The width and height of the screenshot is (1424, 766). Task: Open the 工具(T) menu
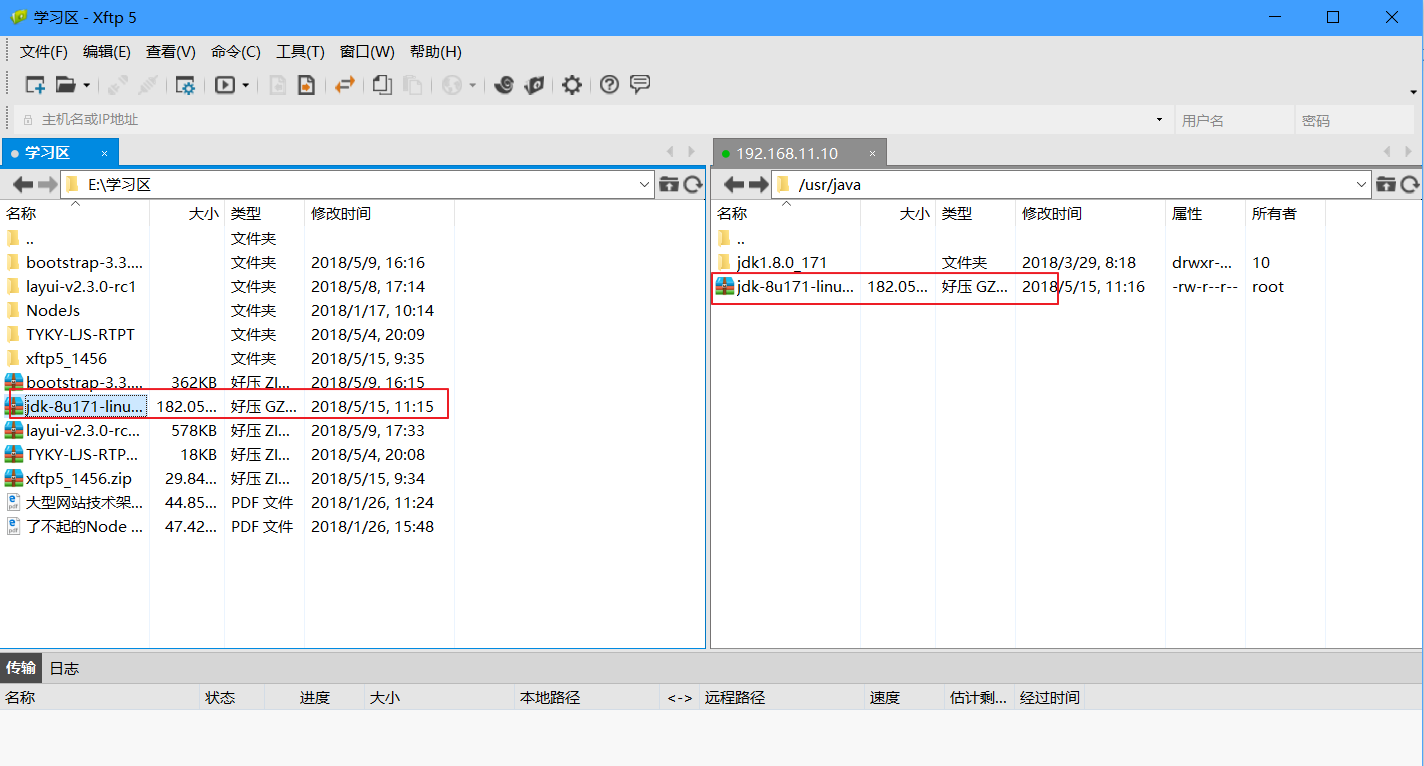300,52
